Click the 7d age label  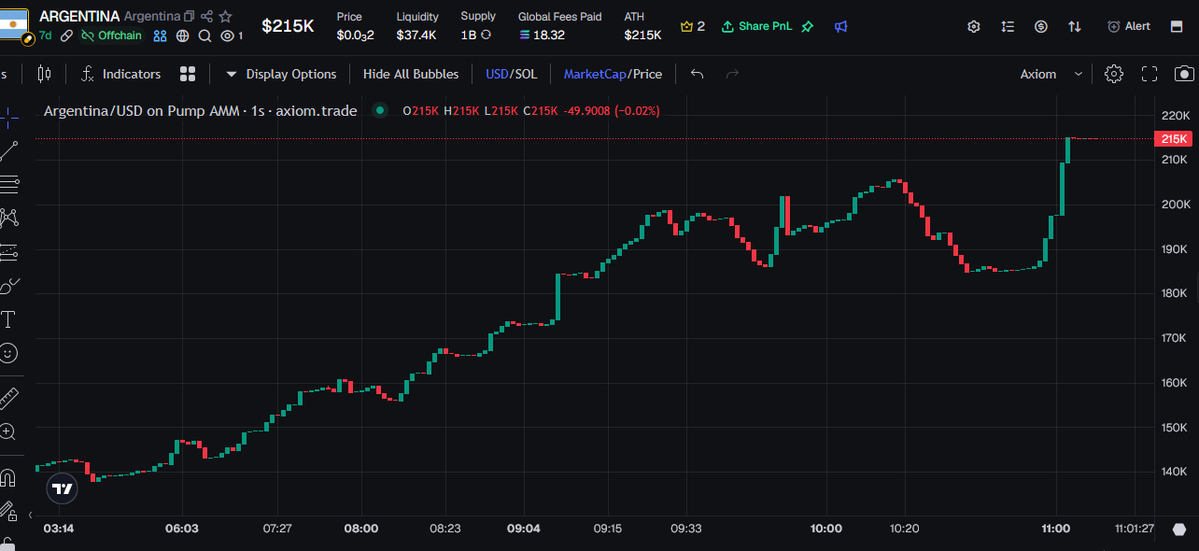(x=45, y=35)
